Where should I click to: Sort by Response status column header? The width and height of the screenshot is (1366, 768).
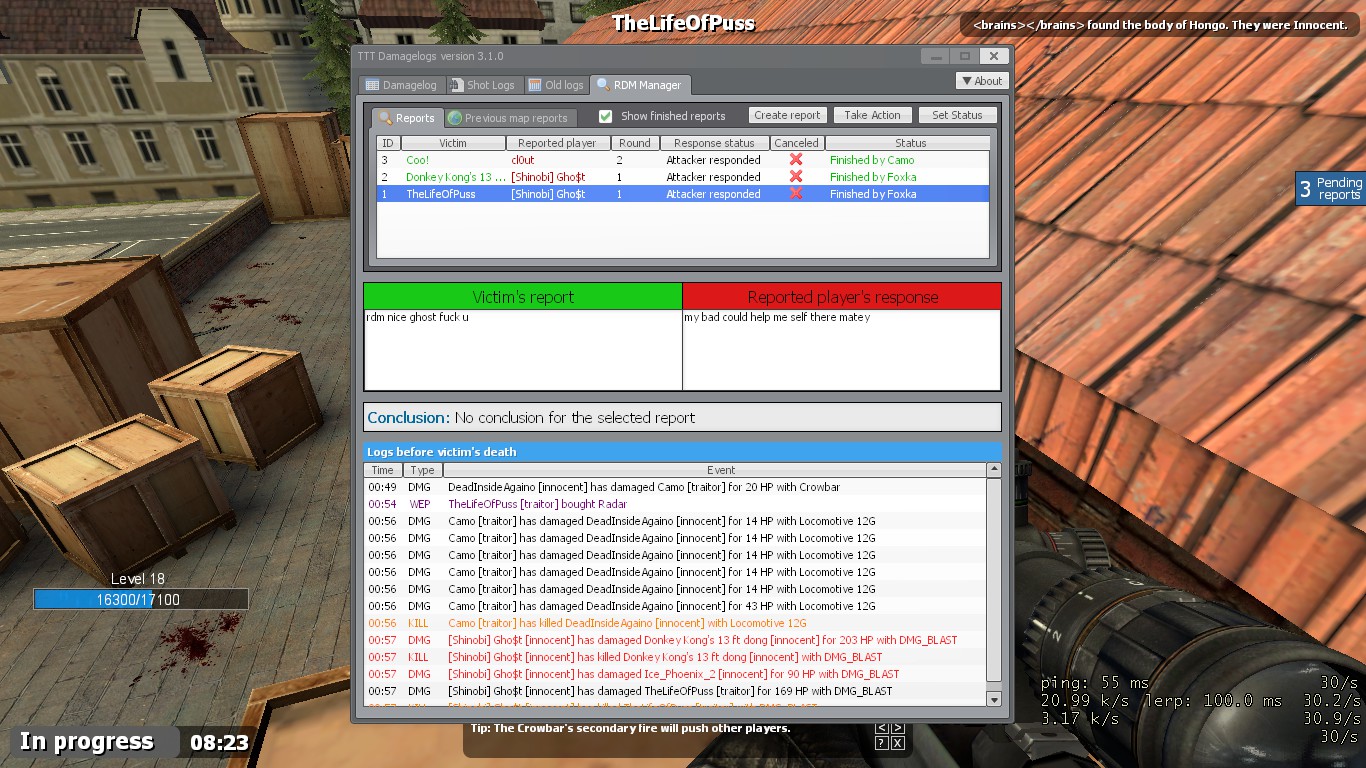[x=714, y=143]
